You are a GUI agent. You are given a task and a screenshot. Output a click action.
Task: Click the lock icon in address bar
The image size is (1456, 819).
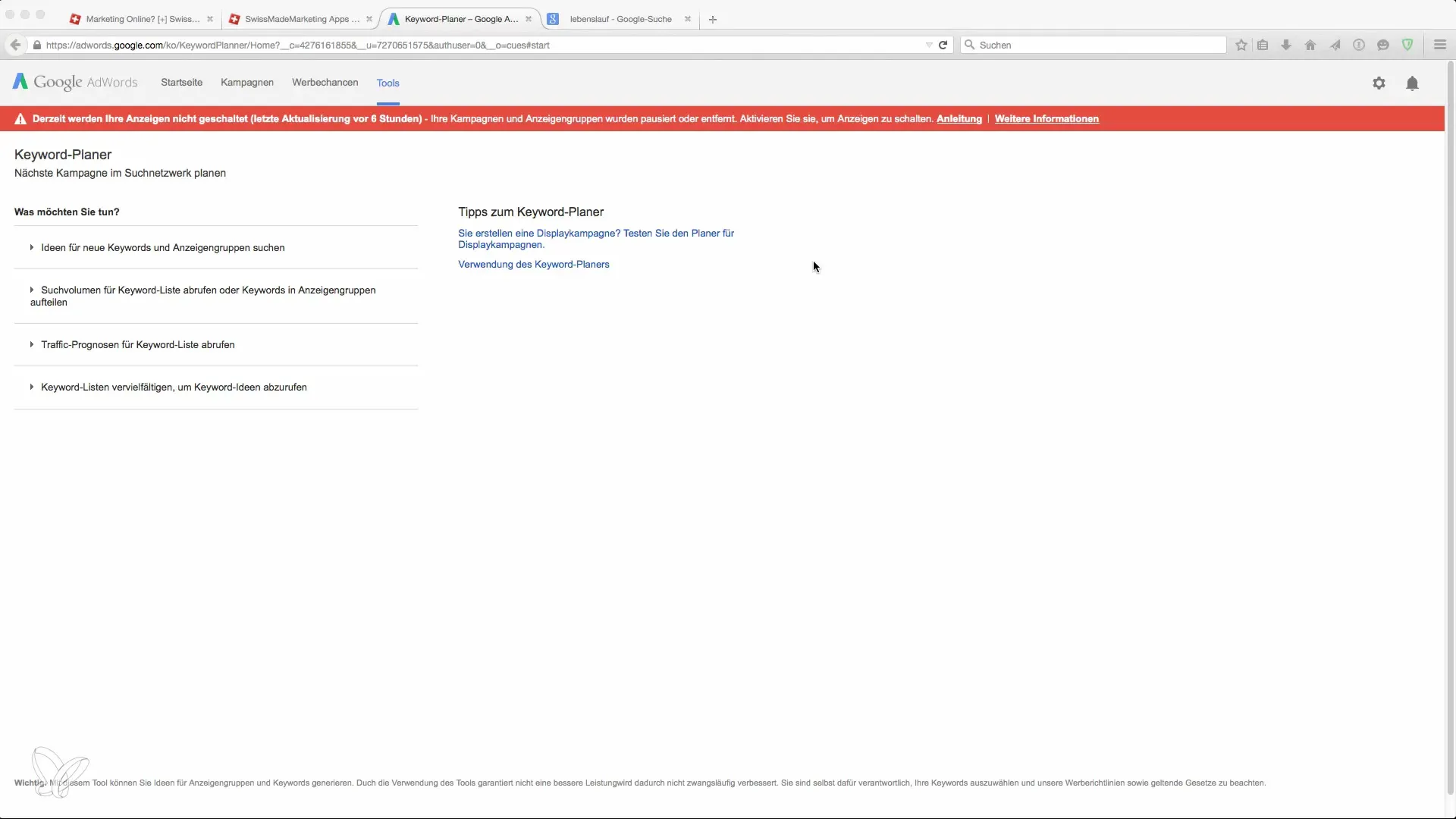click(x=36, y=45)
